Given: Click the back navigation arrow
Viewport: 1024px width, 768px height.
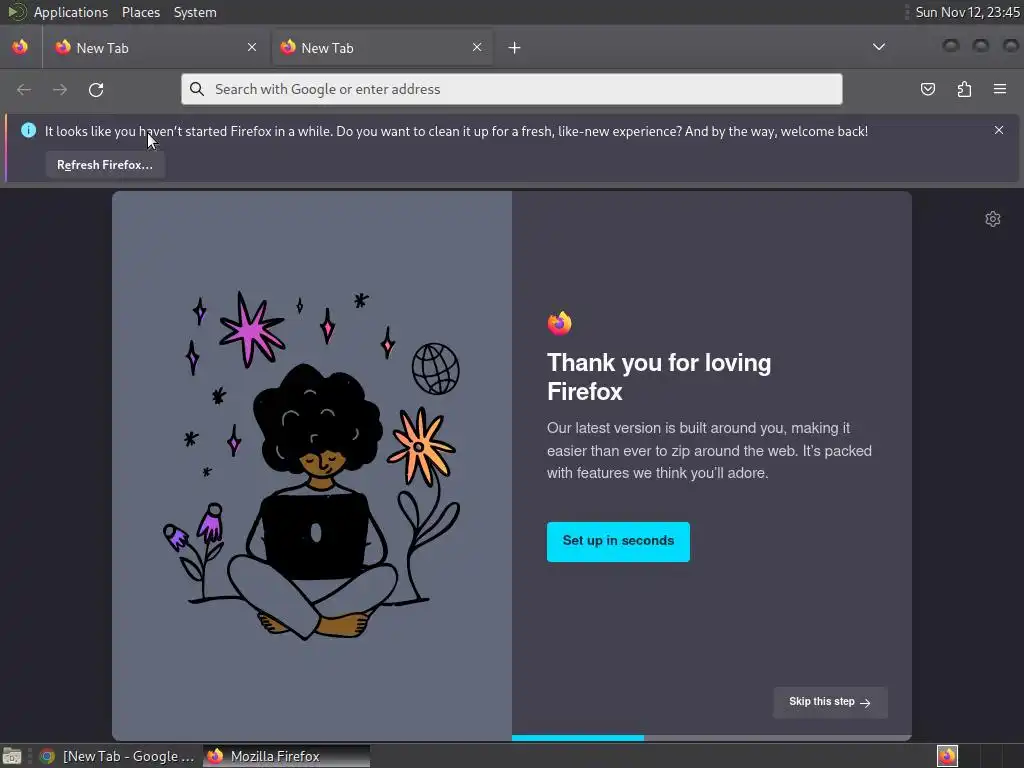Looking at the screenshot, I should click(24, 89).
